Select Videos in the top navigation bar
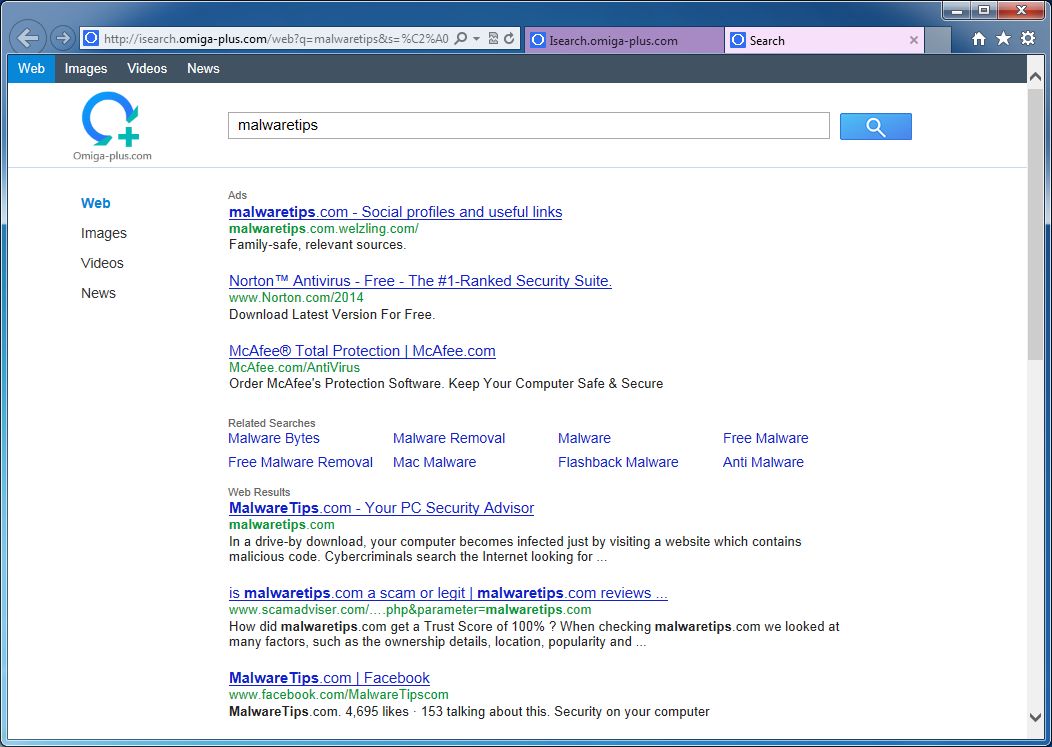 [147, 68]
